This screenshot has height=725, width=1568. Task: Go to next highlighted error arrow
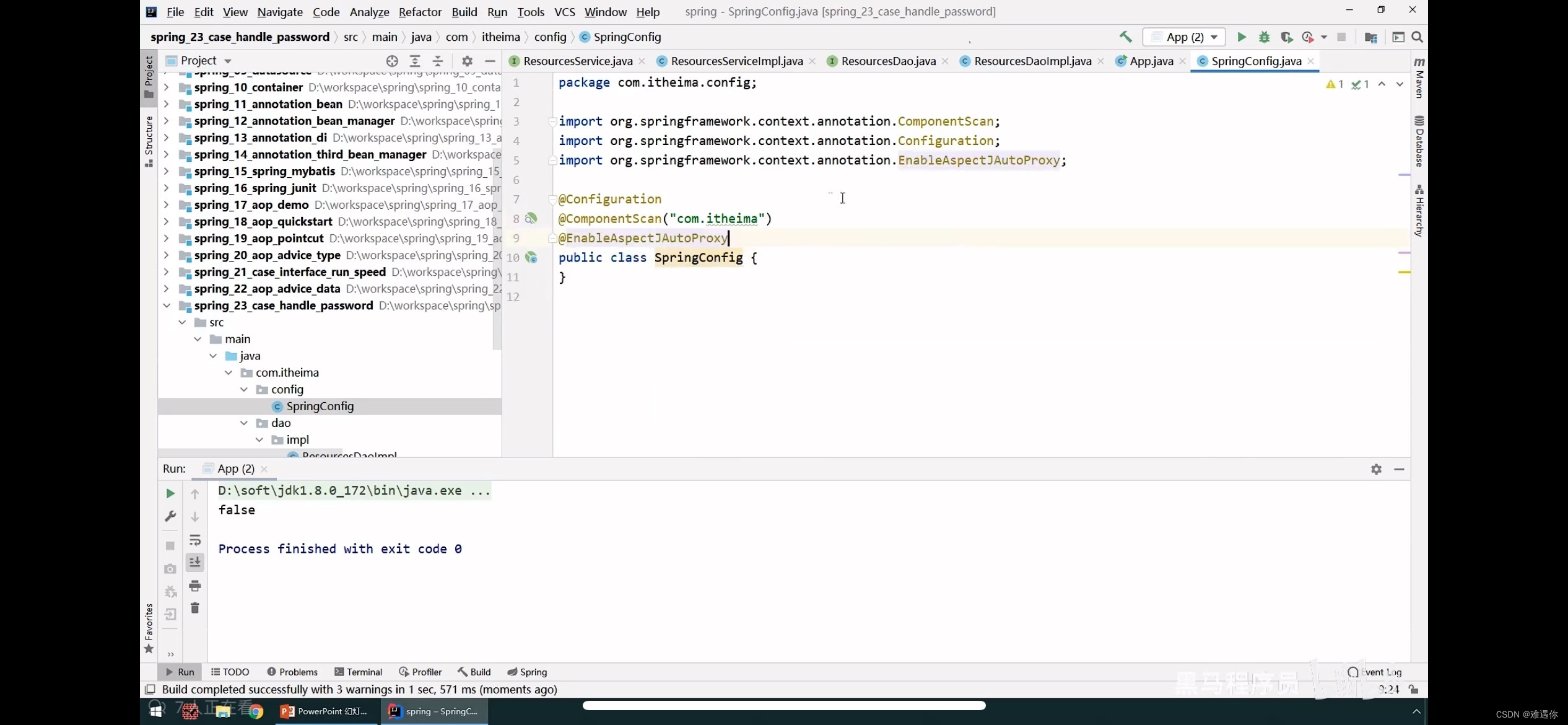click(x=1400, y=84)
